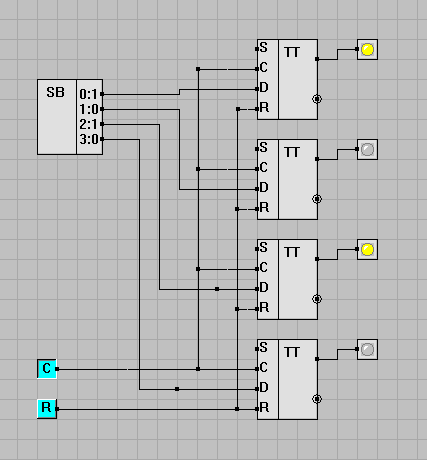Viewport: 427px width, 460px height.
Task: Click the unlit lamp of second trigger
Action: coord(367,149)
